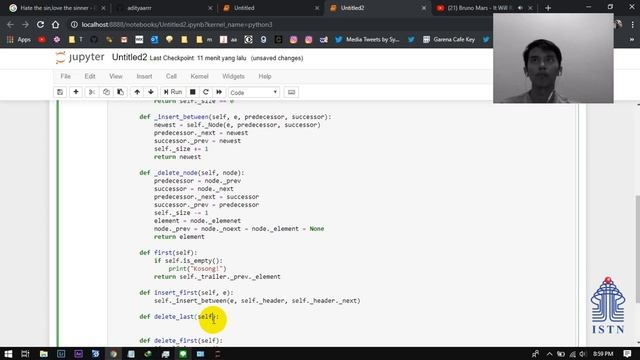Open the View menu

pyautogui.click(x=116, y=76)
